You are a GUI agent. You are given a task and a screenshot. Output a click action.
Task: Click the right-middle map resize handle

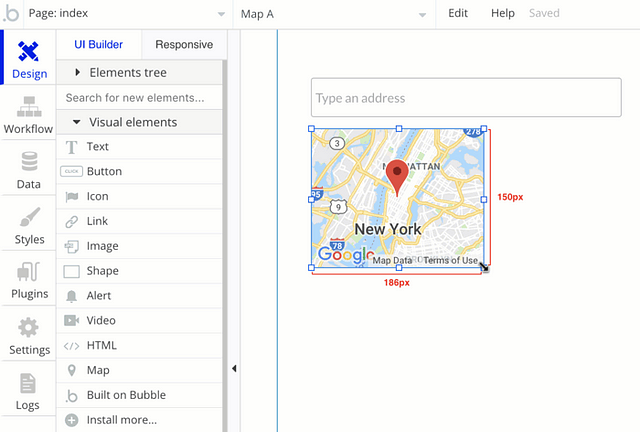[484, 200]
